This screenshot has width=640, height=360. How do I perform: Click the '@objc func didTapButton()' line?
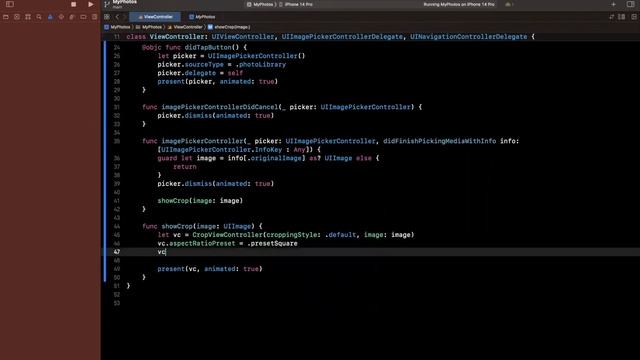click(194, 47)
